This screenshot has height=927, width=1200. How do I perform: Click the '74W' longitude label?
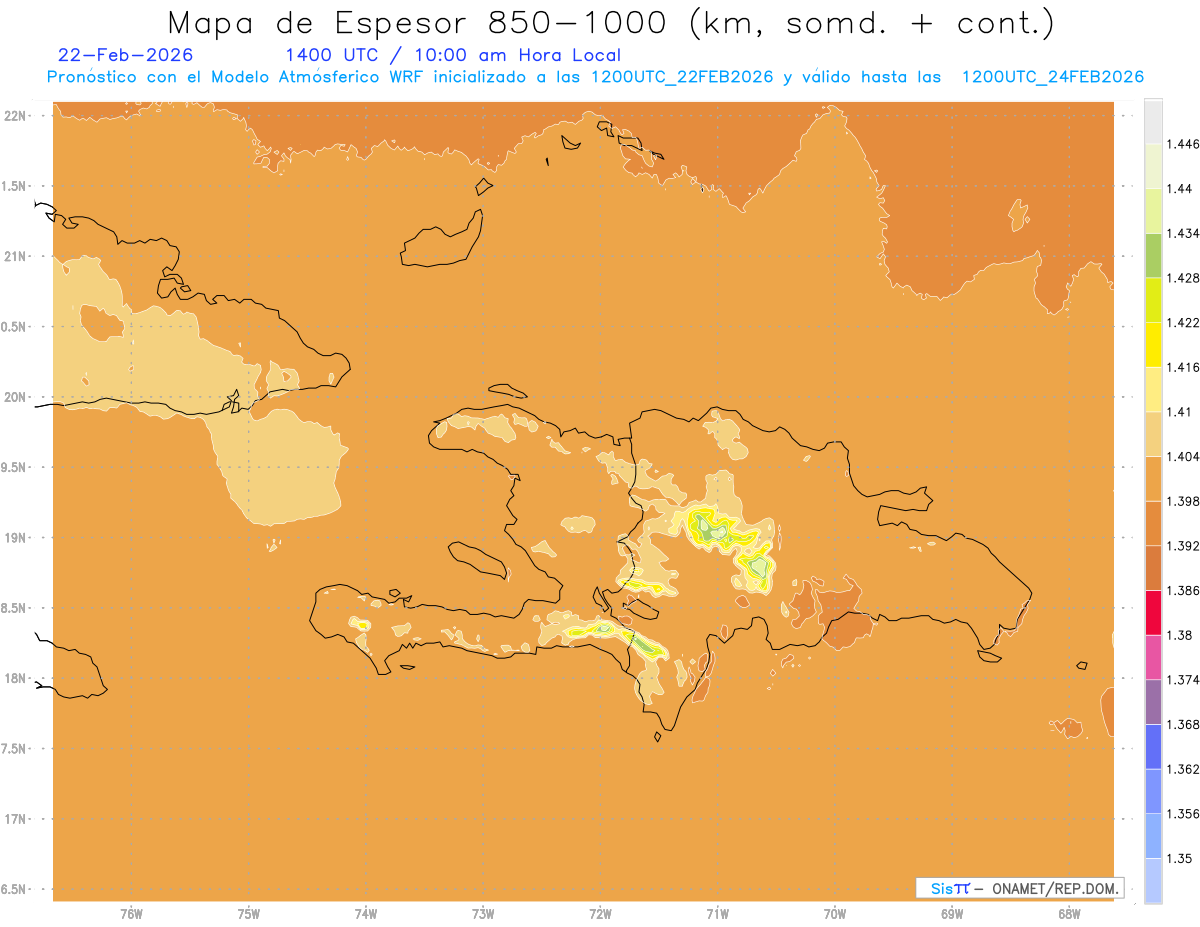point(366,914)
